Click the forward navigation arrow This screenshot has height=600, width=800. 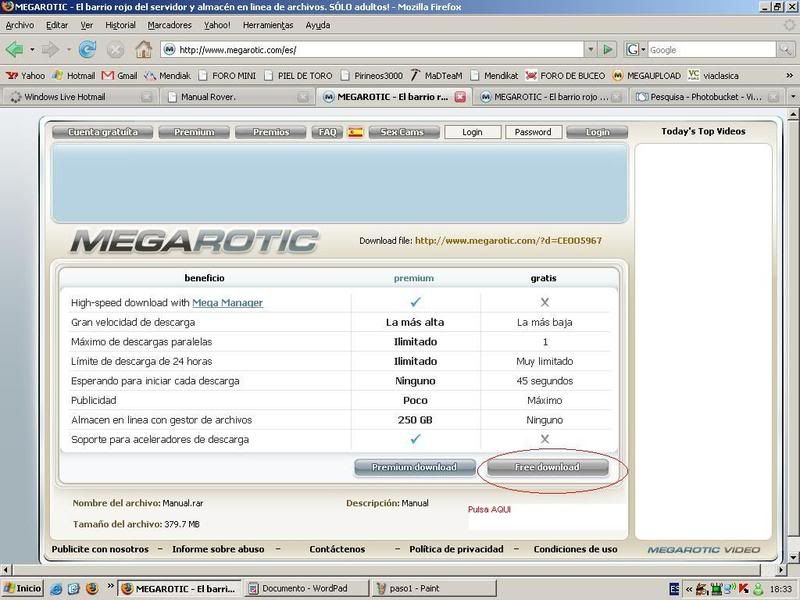(x=50, y=49)
